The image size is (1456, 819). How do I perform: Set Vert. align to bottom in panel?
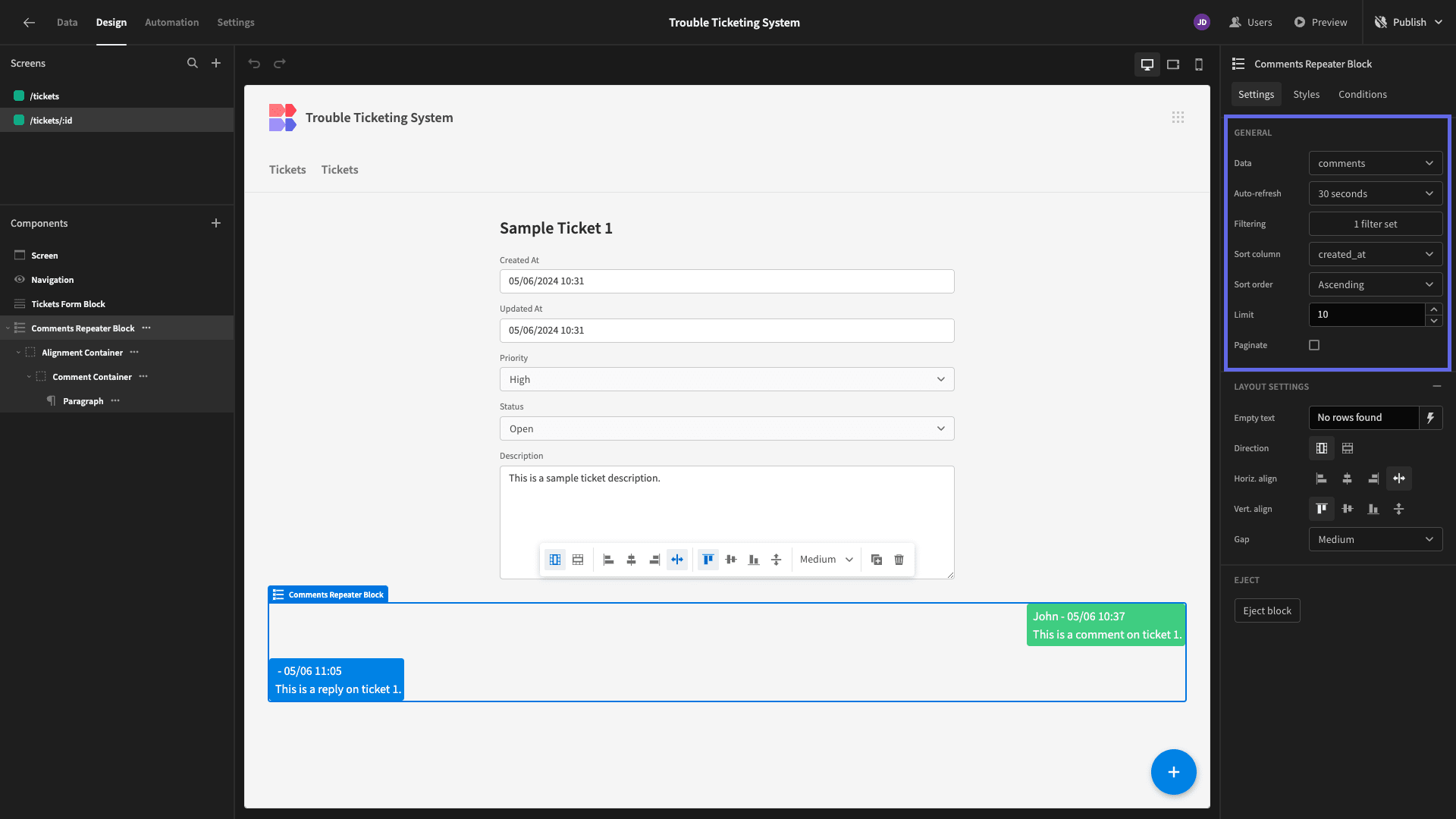[1373, 509]
